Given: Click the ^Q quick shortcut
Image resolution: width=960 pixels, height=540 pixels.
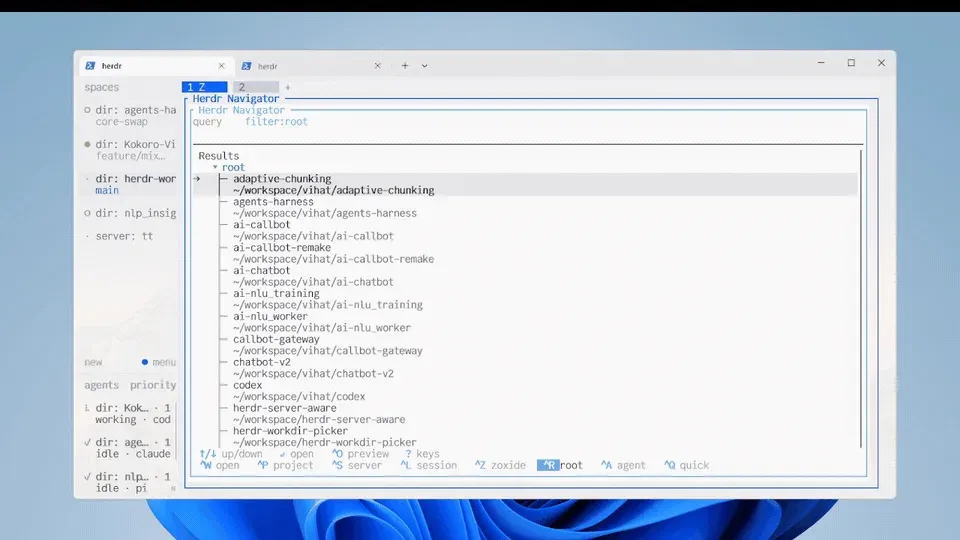Looking at the screenshot, I should coord(687,465).
